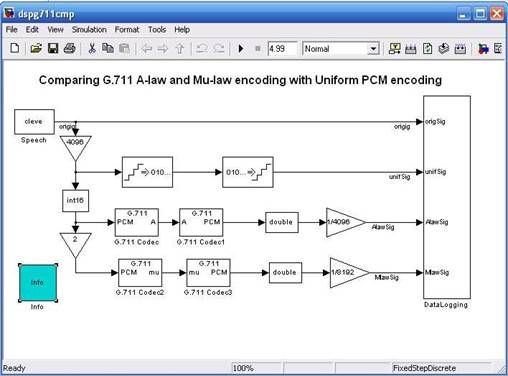This screenshot has height=376, width=508.
Task: Print the model using printer icon
Action: point(70,49)
